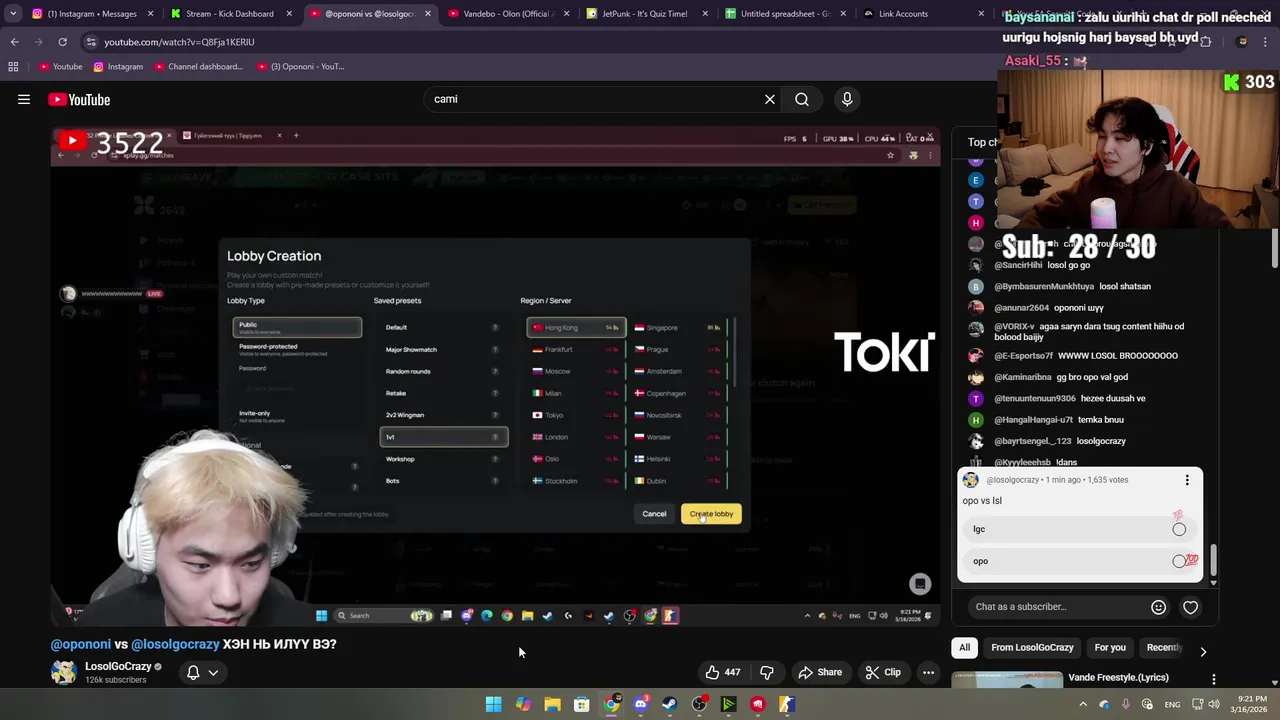
Task: Select the 'Recently' filter chip
Action: (x=1164, y=647)
